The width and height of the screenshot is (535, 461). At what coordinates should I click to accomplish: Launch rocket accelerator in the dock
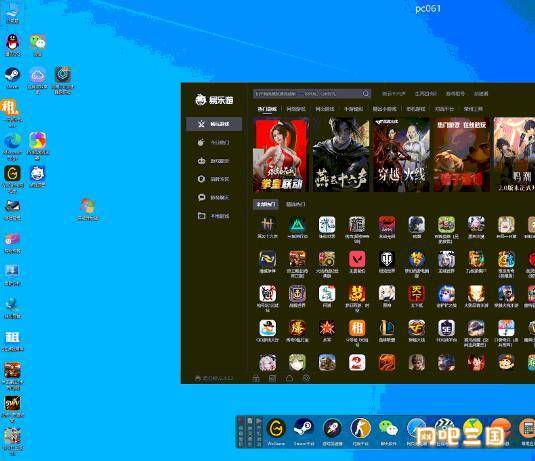pos(332,432)
